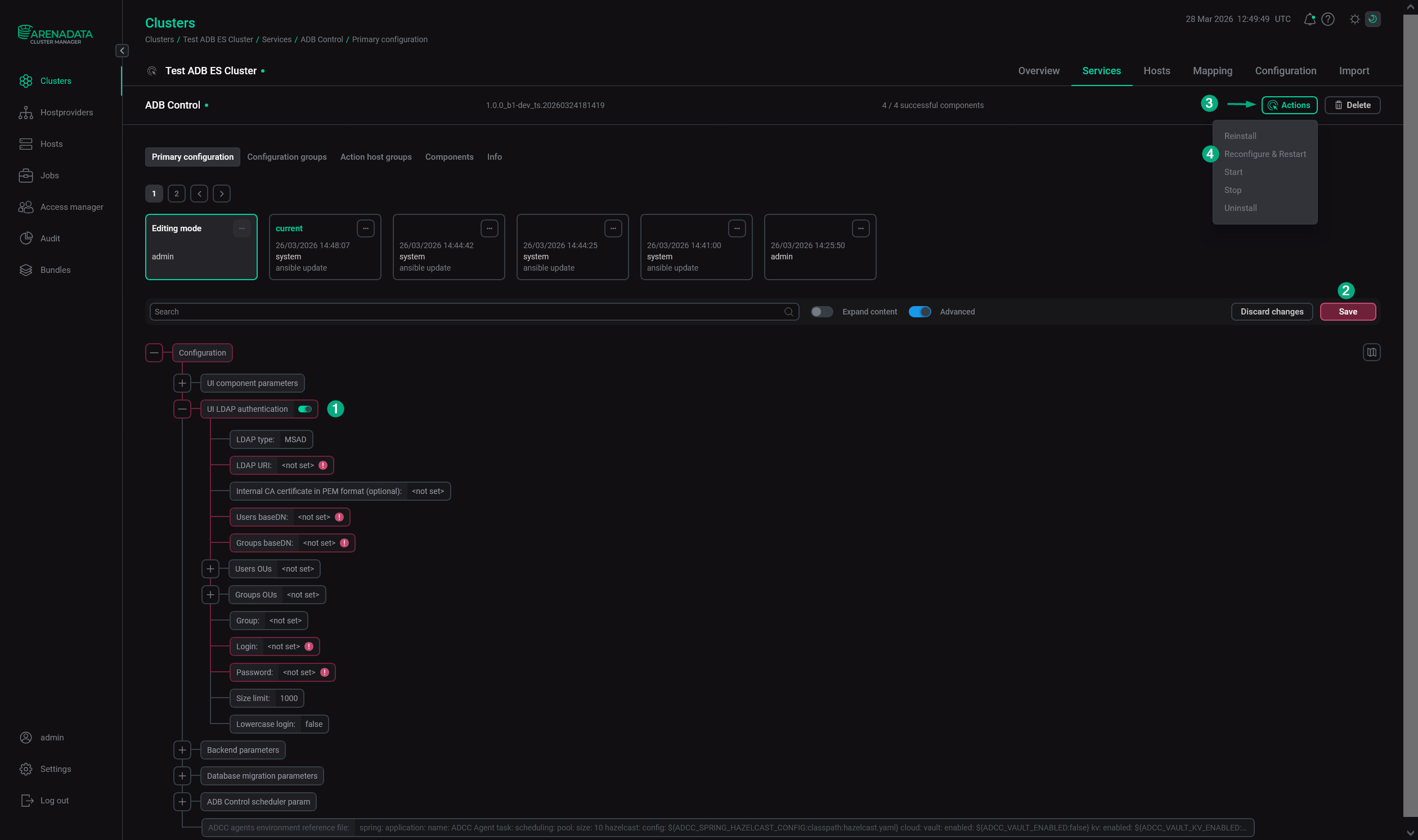1418x840 pixels.
Task: Click the configuration Search field
Action: point(470,312)
